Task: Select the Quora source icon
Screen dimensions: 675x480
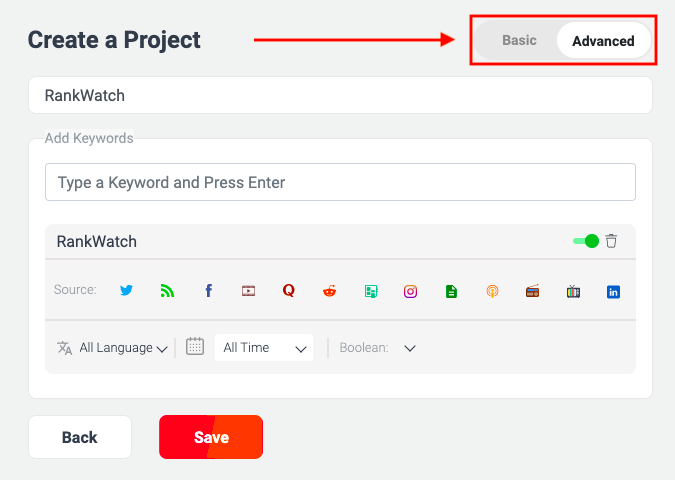Action: click(x=289, y=291)
